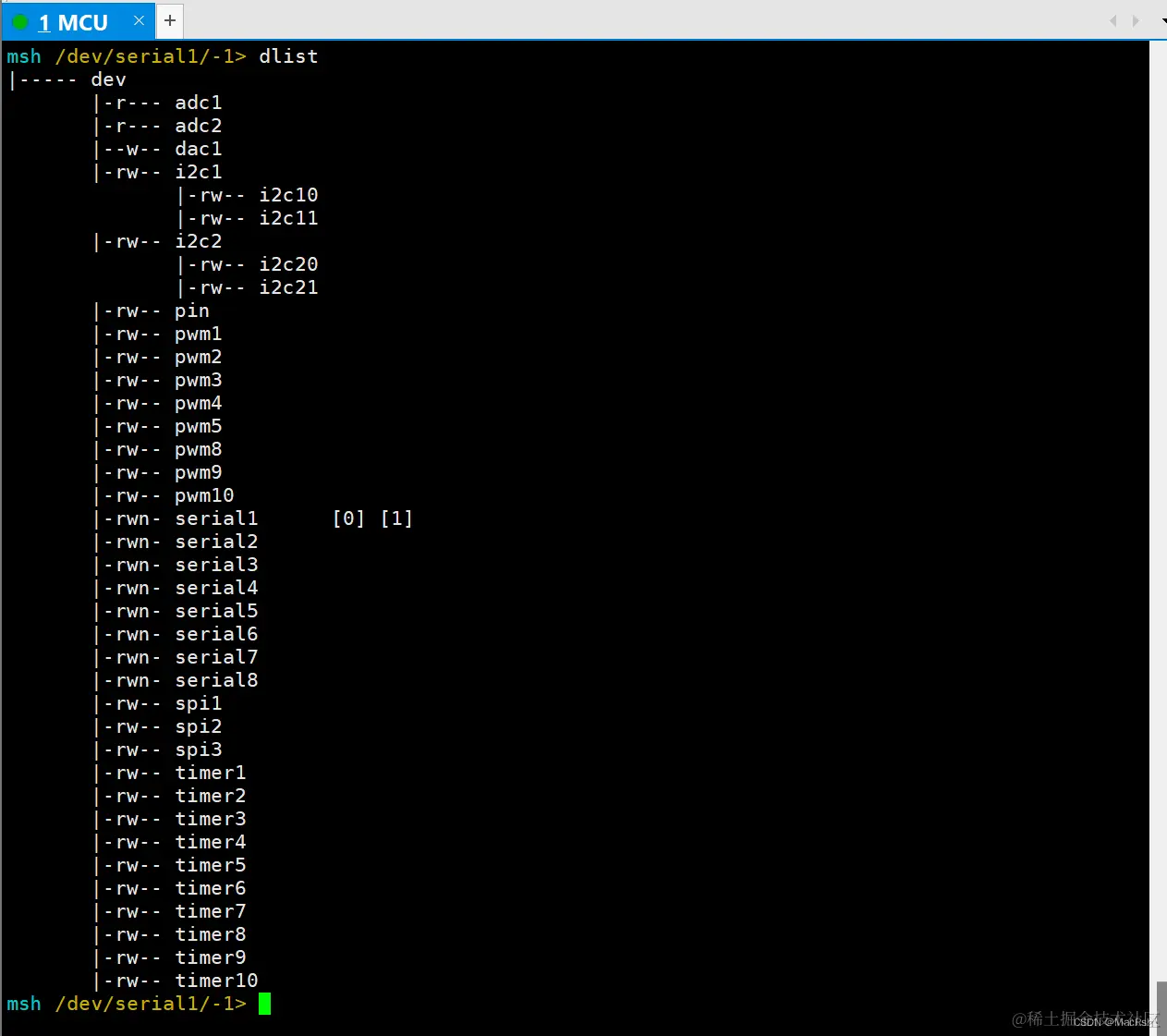The width and height of the screenshot is (1167, 1036).
Task: Click the 'serial4' device row
Action: [176, 588]
